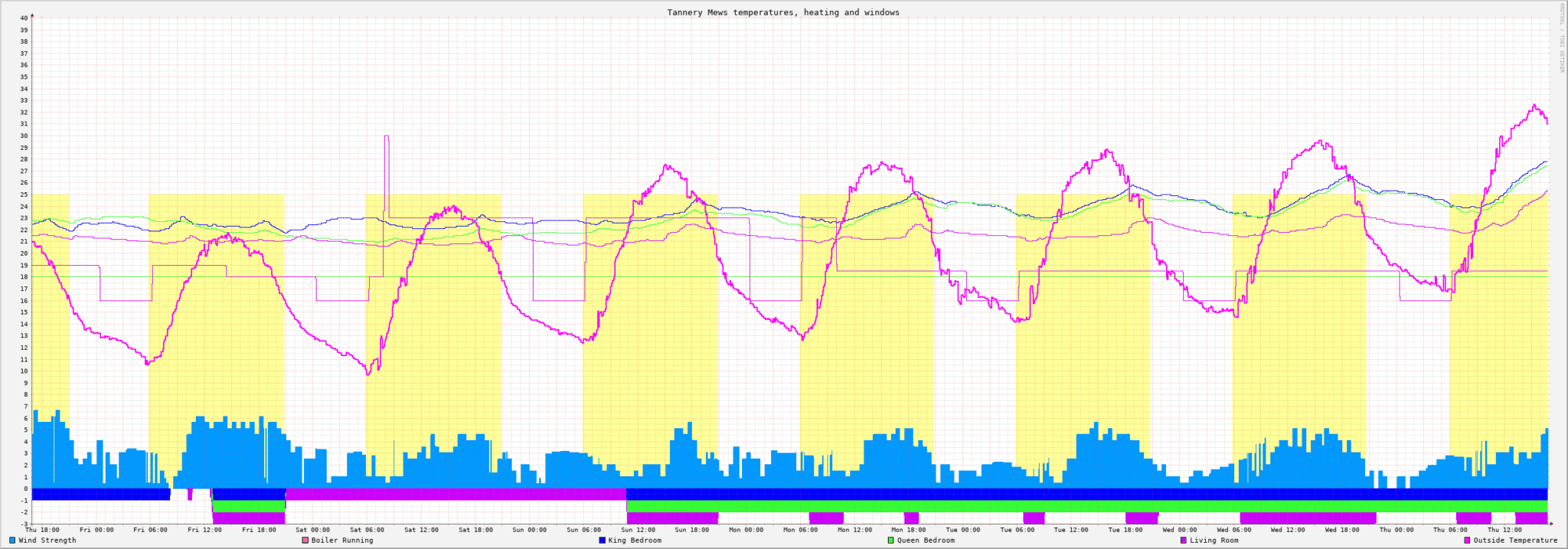Click the 'Sat 06:00' time axis label
Image resolution: width=1568 pixels, height=549 pixels.
[367, 530]
